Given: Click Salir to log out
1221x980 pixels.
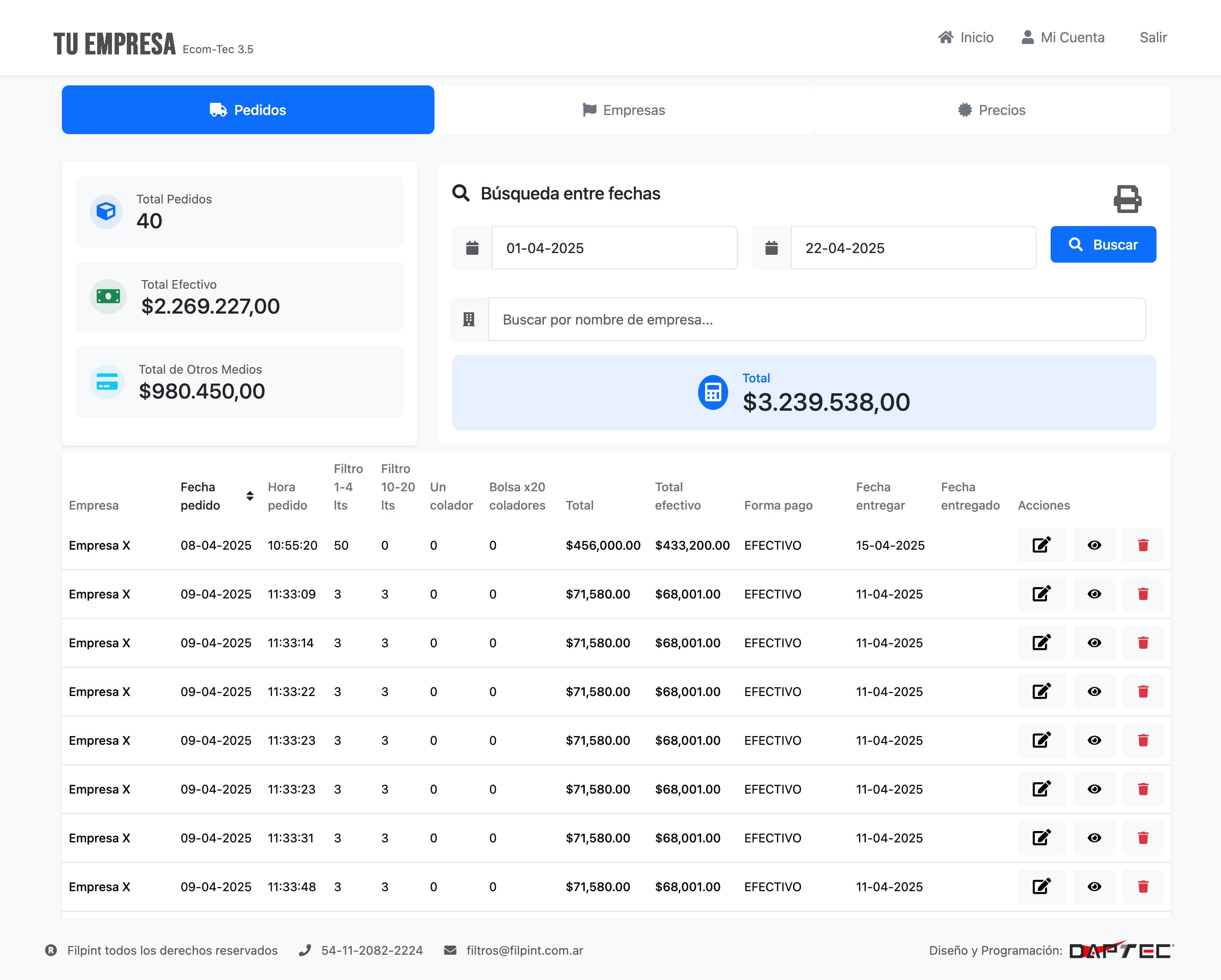Looking at the screenshot, I should 1153,37.
